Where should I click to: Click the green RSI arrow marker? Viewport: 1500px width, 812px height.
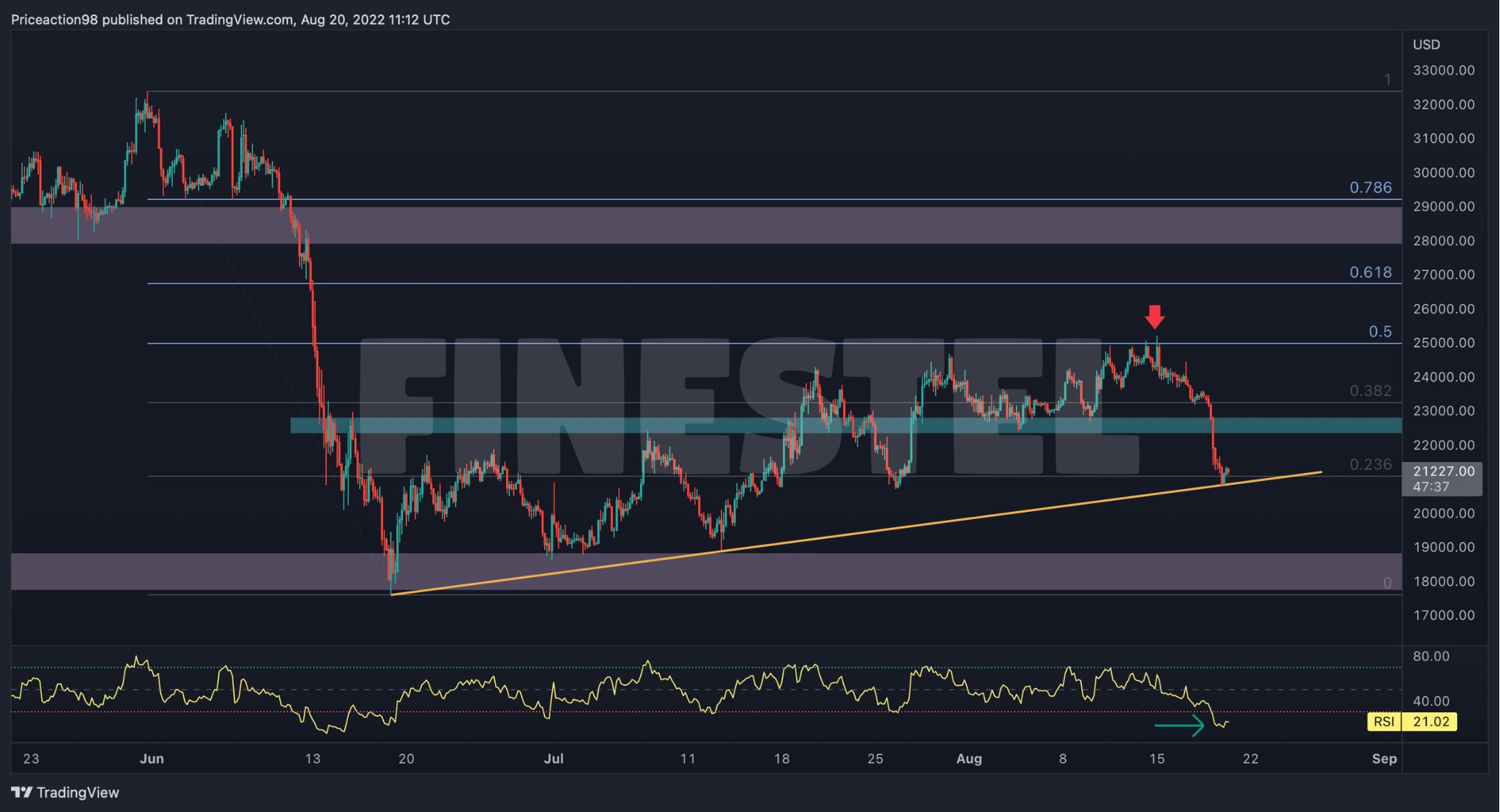1179,726
